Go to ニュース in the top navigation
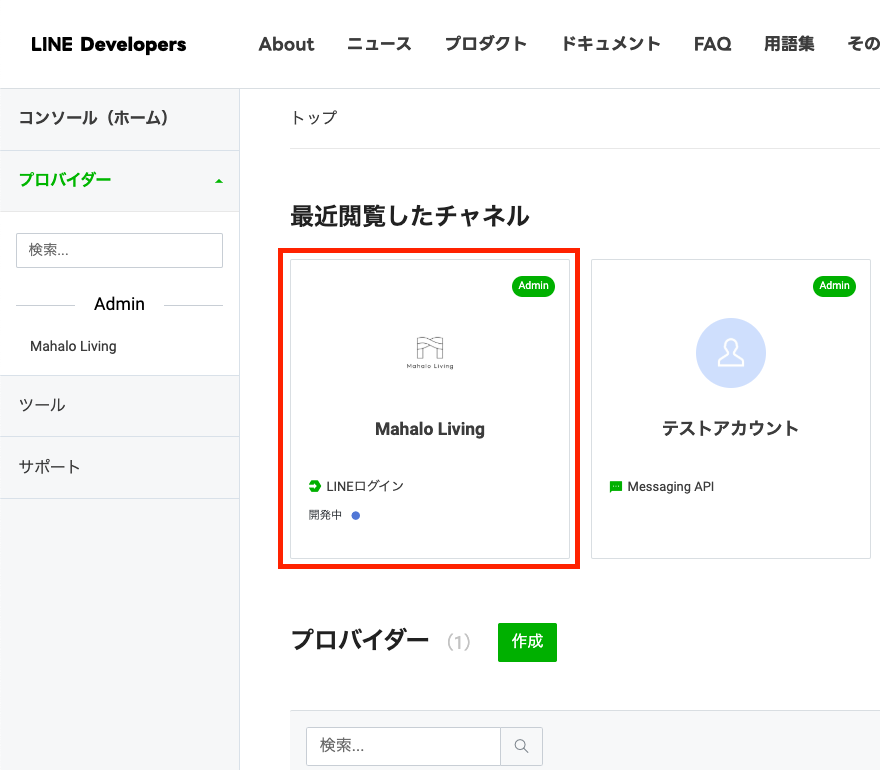This screenshot has width=880, height=770. click(379, 44)
